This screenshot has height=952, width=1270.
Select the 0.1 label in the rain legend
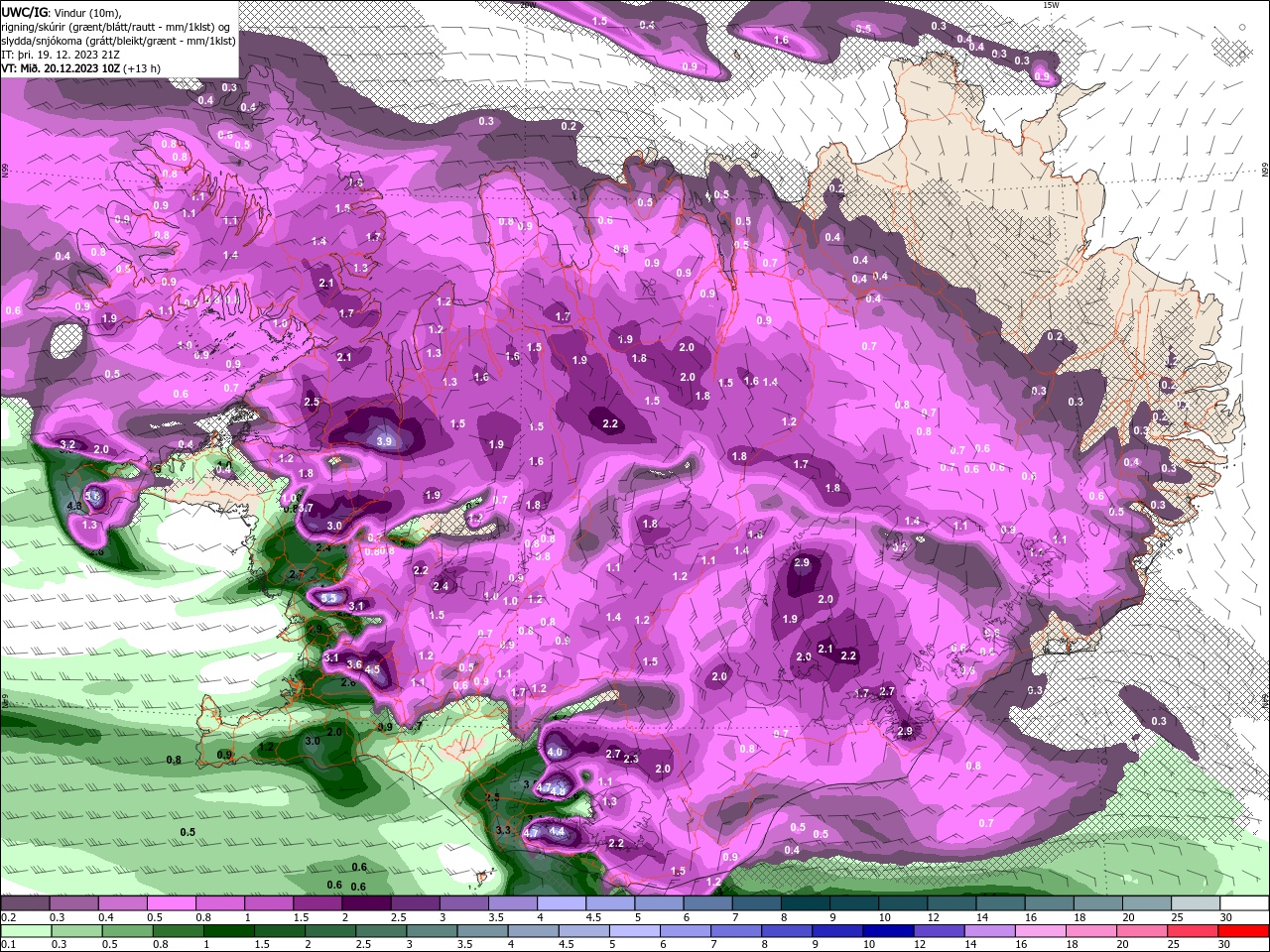pyautogui.click(x=7, y=945)
